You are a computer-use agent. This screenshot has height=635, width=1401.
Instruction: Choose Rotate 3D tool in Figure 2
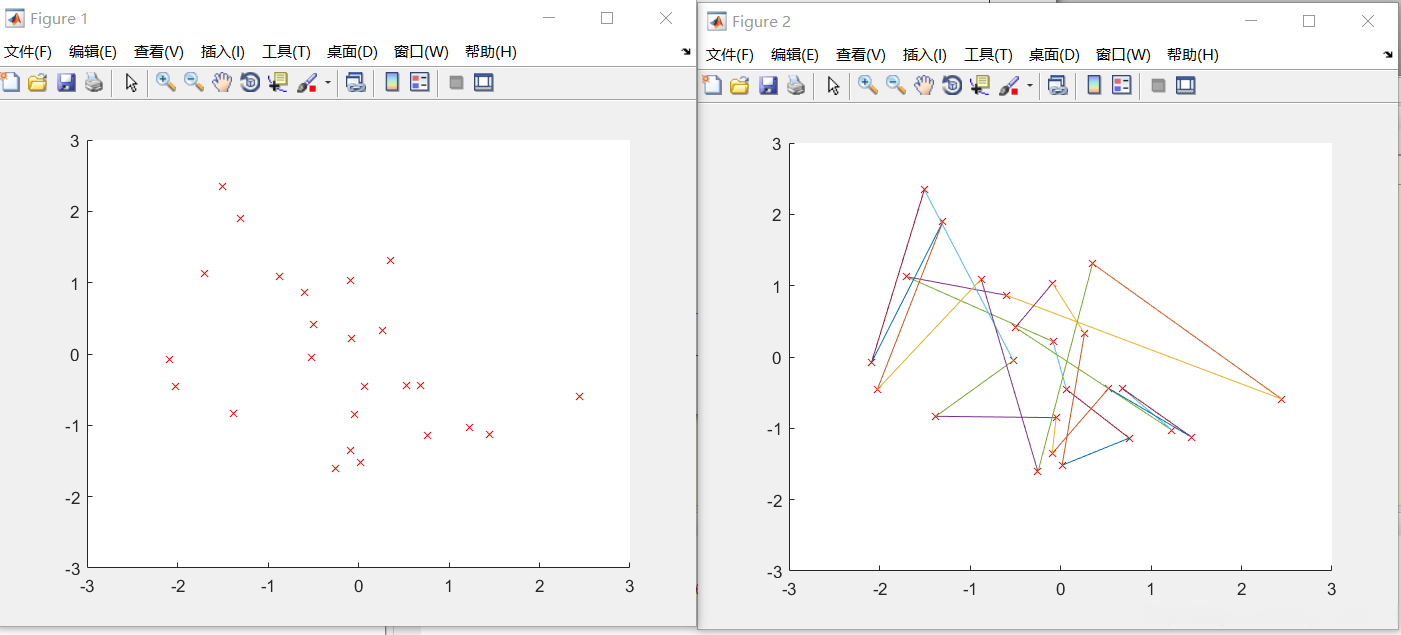click(952, 86)
